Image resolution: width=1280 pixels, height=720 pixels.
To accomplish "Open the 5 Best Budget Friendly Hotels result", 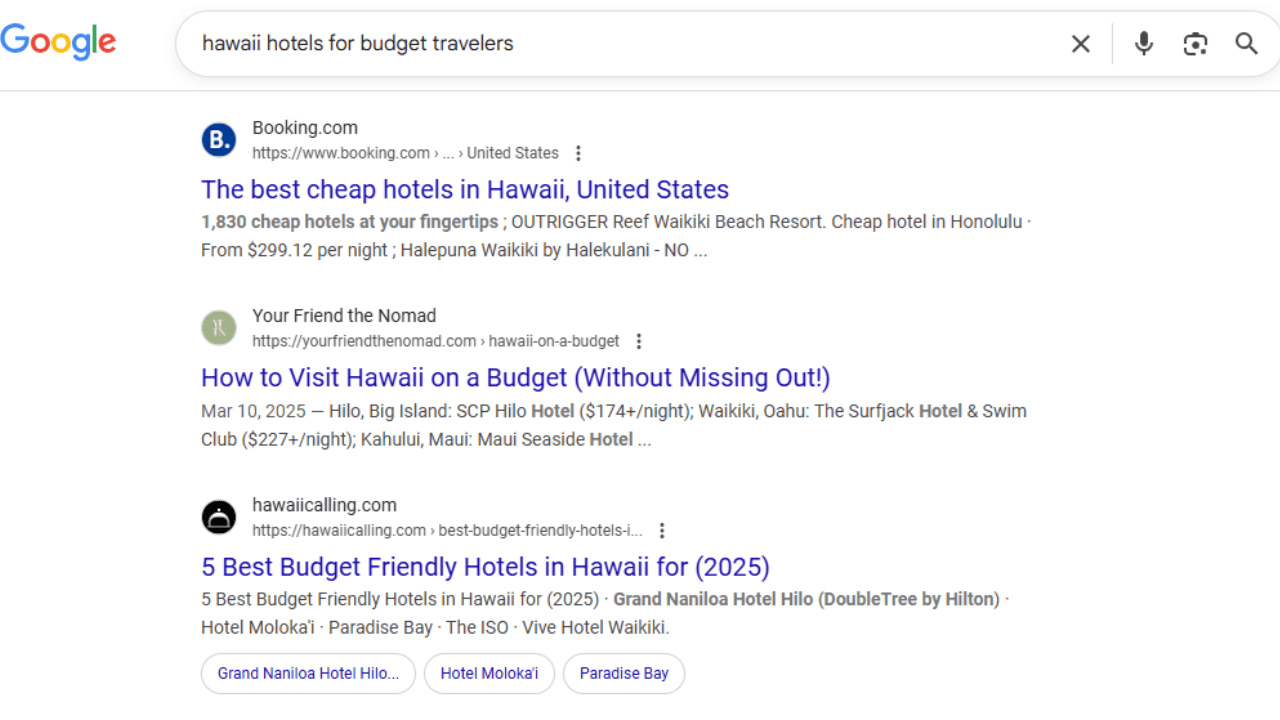I will [x=485, y=566].
